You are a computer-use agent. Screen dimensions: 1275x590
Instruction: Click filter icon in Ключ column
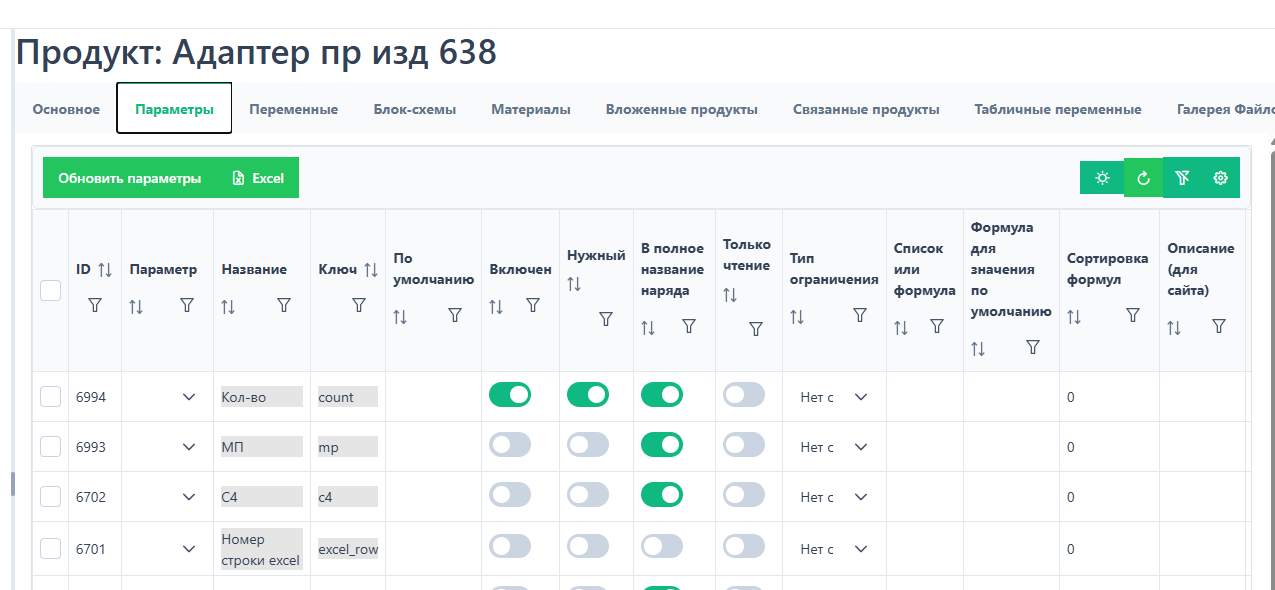pos(359,305)
